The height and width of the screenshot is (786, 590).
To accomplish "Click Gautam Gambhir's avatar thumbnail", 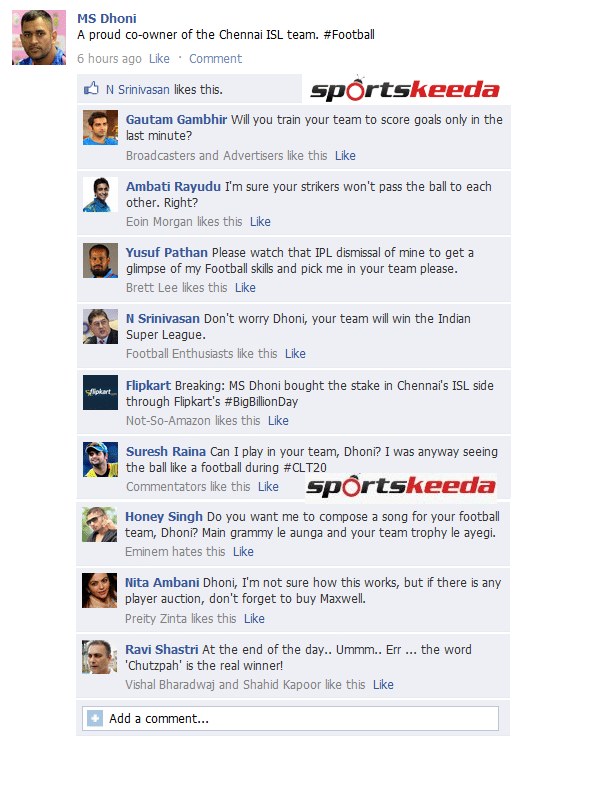I will (100, 127).
